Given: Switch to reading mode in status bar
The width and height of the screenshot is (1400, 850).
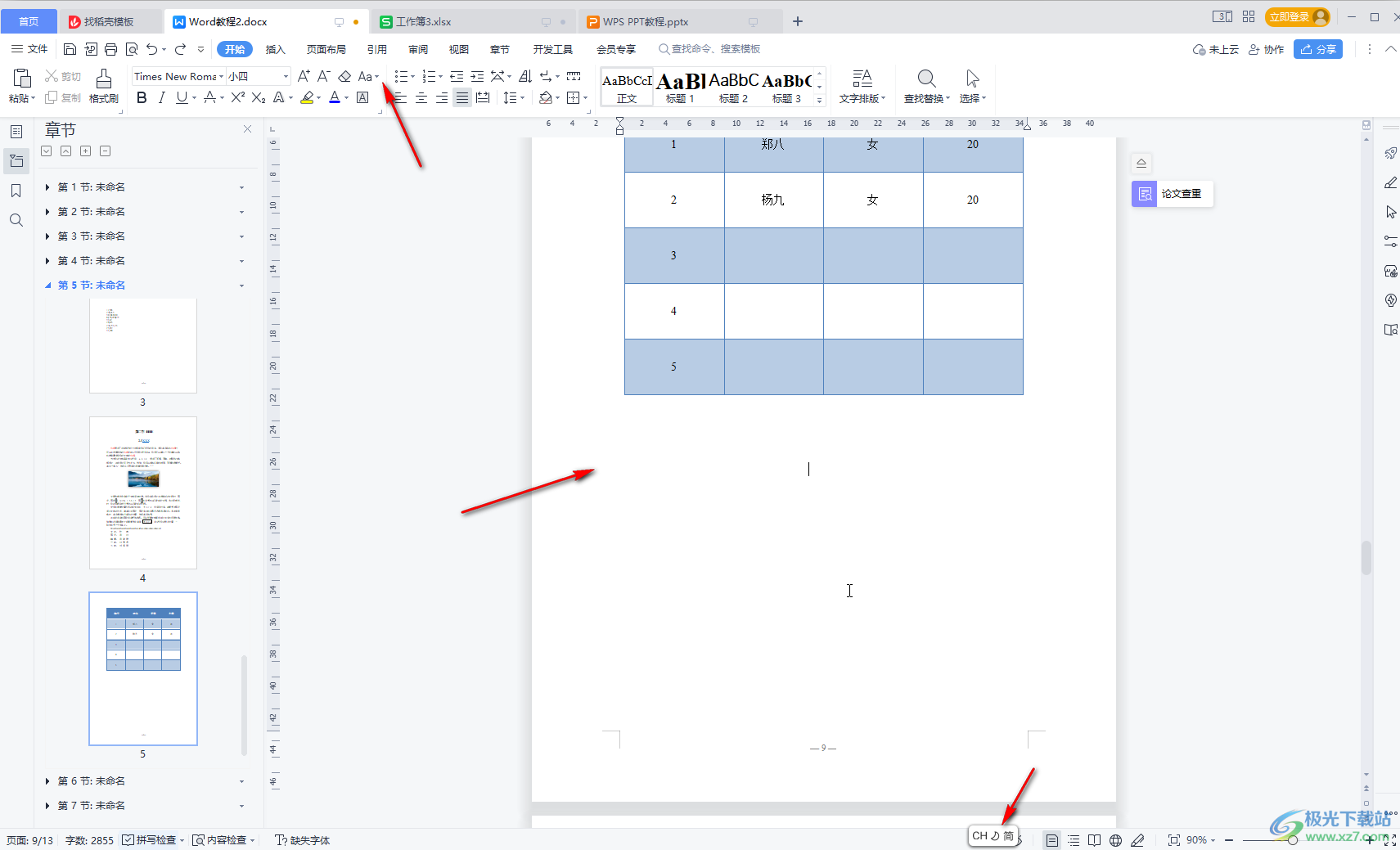Looking at the screenshot, I should [1094, 840].
